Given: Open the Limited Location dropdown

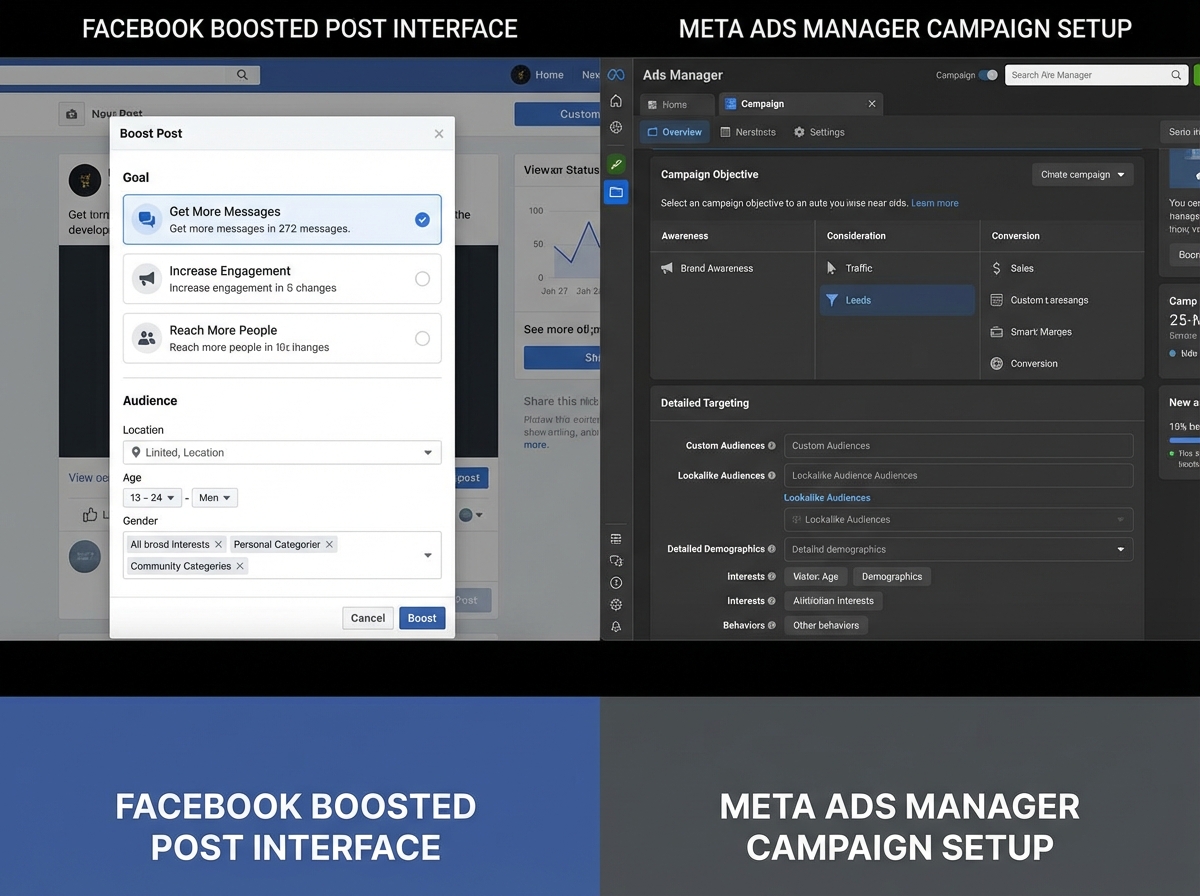Looking at the screenshot, I should [281, 452].
